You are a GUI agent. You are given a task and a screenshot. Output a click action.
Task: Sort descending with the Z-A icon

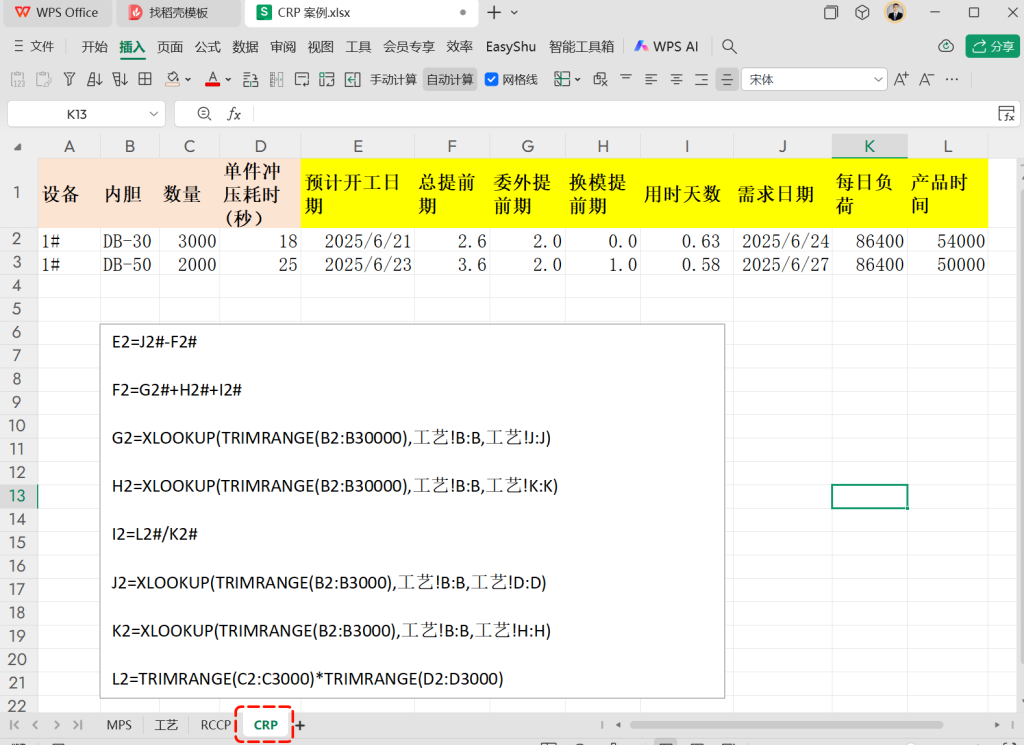[120, 80]
